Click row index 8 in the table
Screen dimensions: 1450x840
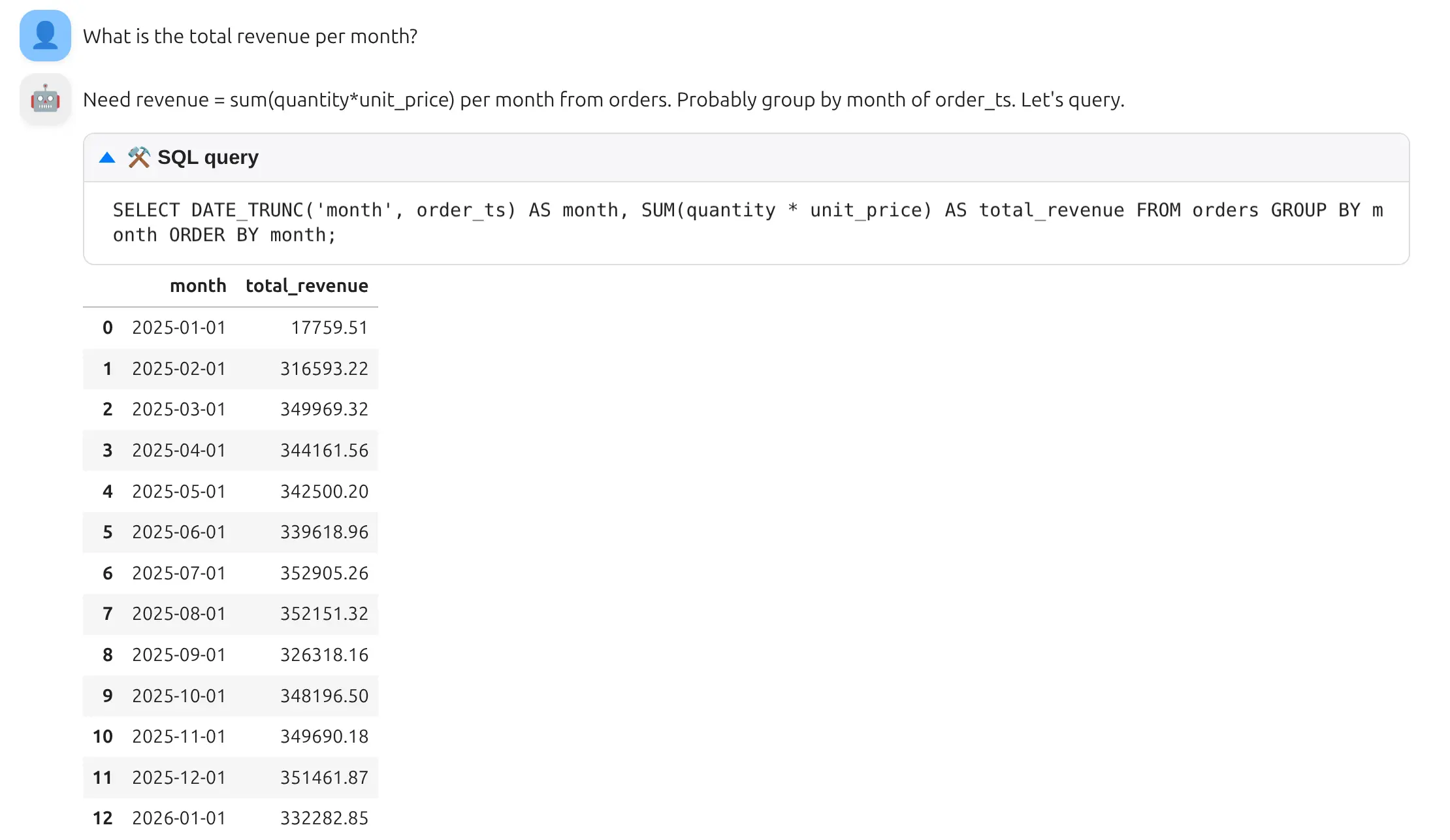(108, 655)
